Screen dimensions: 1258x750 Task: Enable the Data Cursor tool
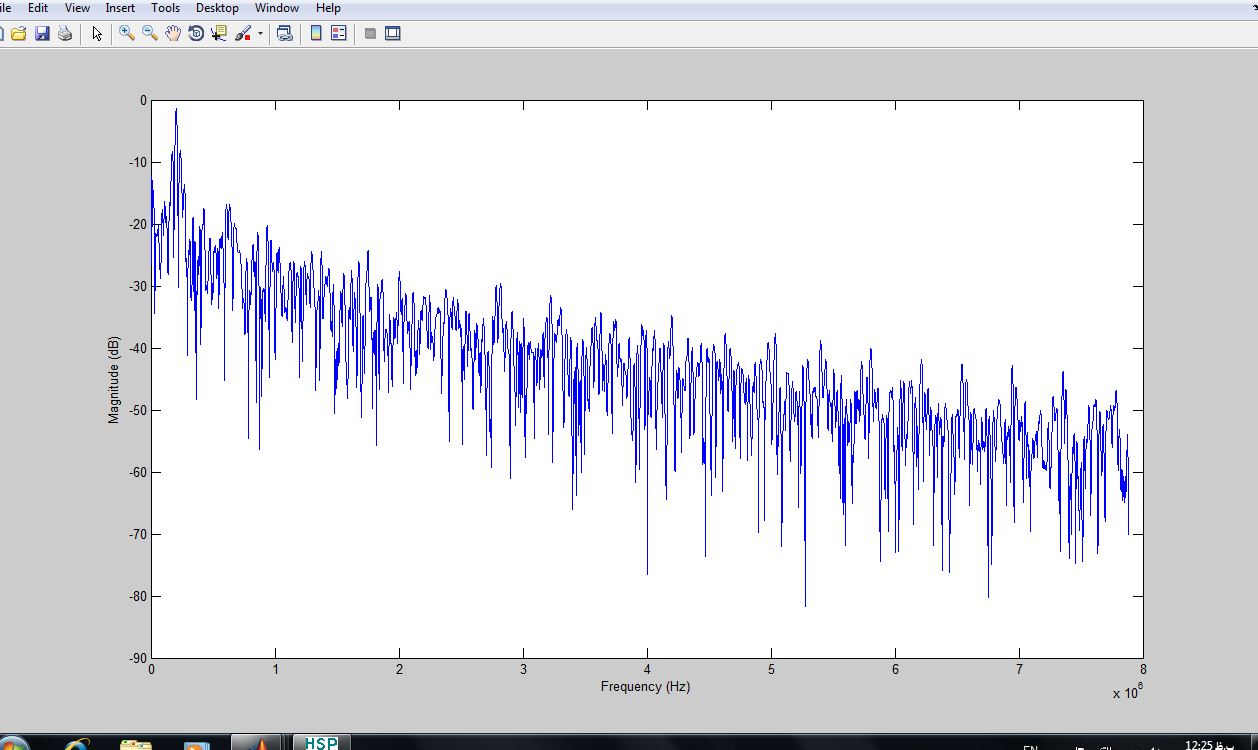219,33
